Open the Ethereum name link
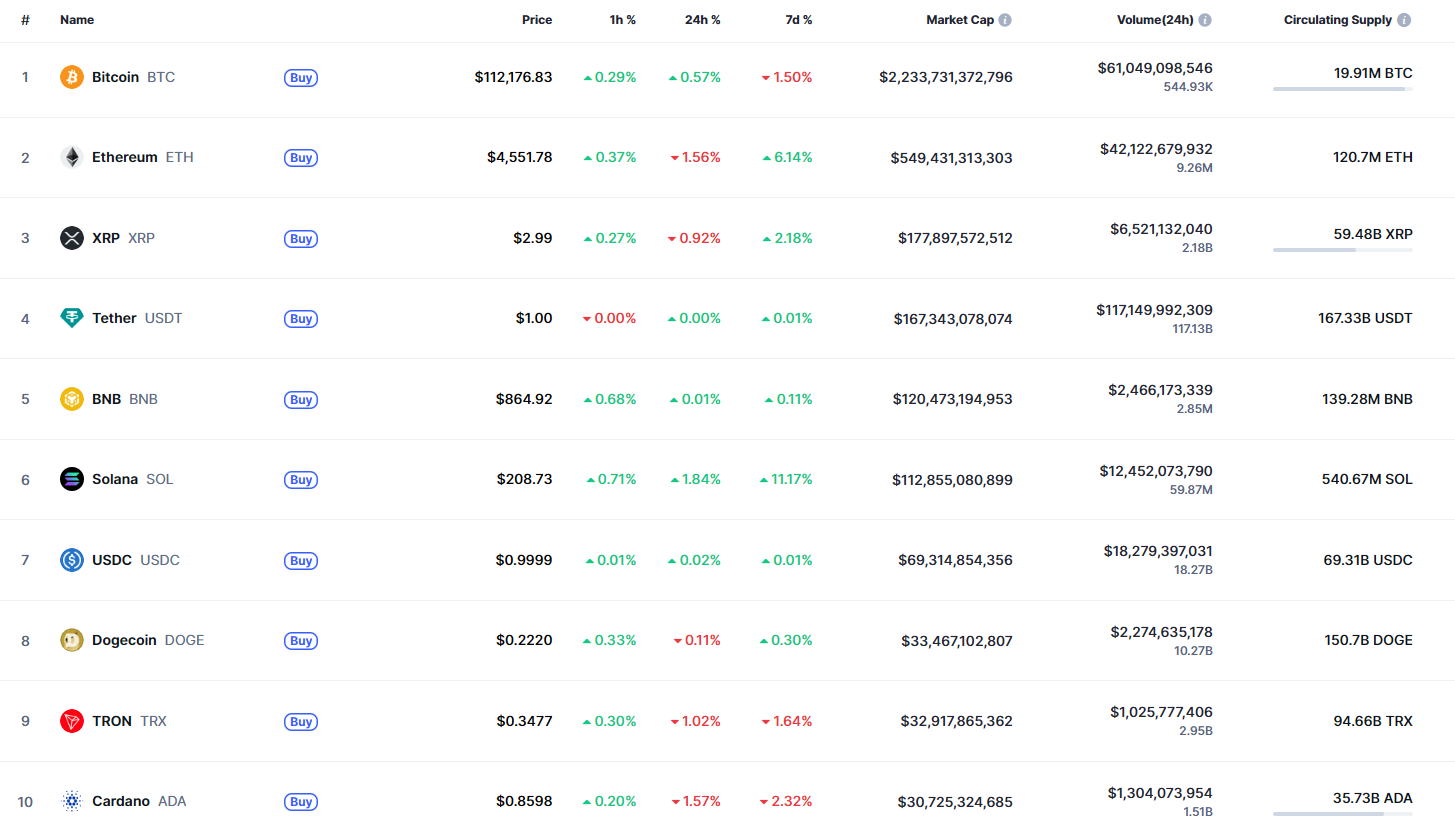 [125, 157]
